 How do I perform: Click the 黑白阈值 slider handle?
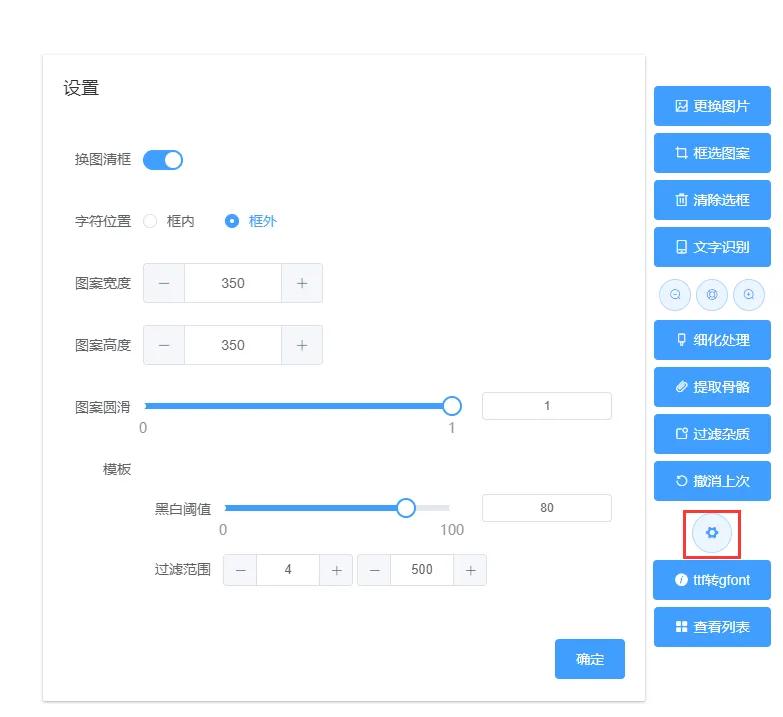point(406,508)
